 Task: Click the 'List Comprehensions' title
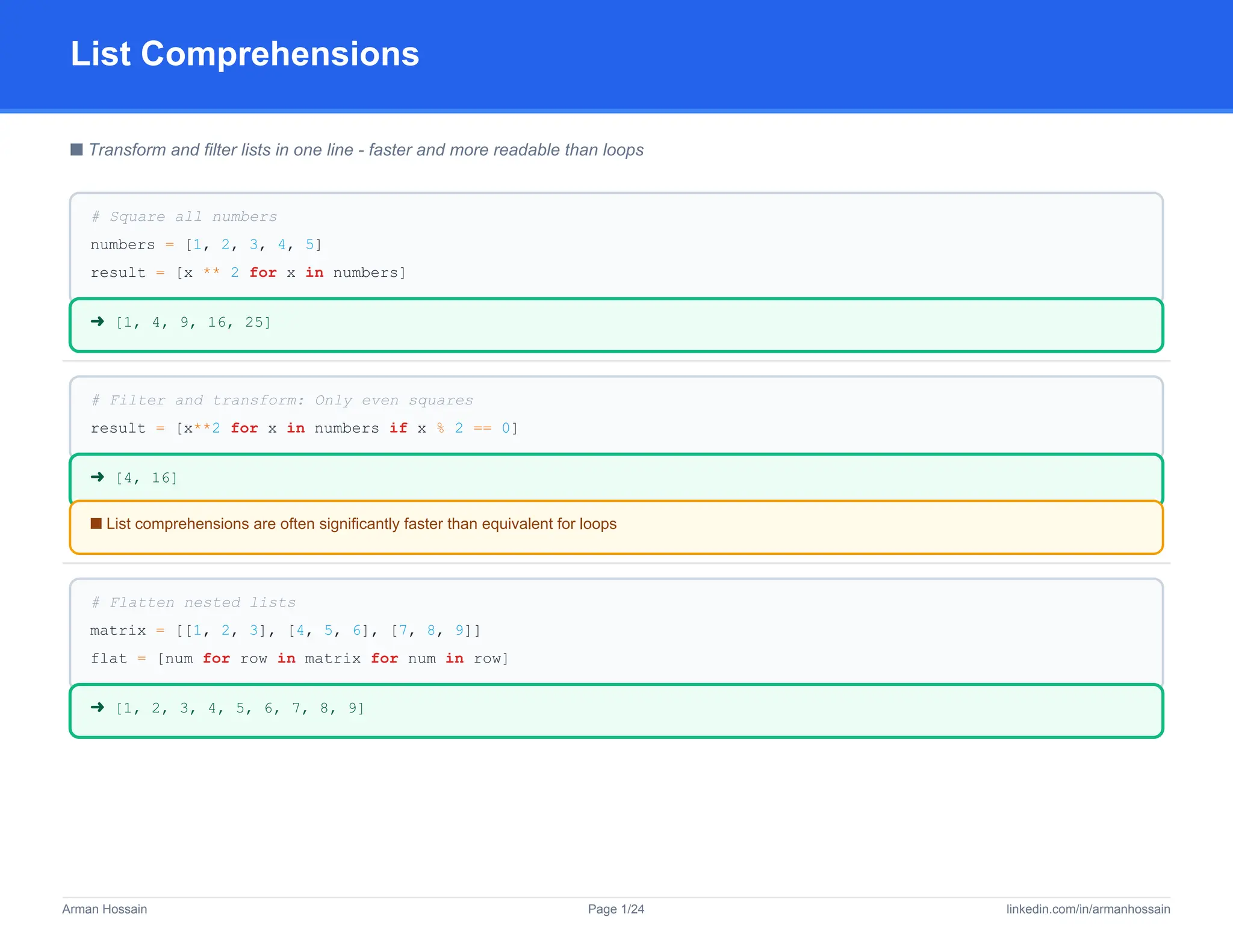point(244,54)
